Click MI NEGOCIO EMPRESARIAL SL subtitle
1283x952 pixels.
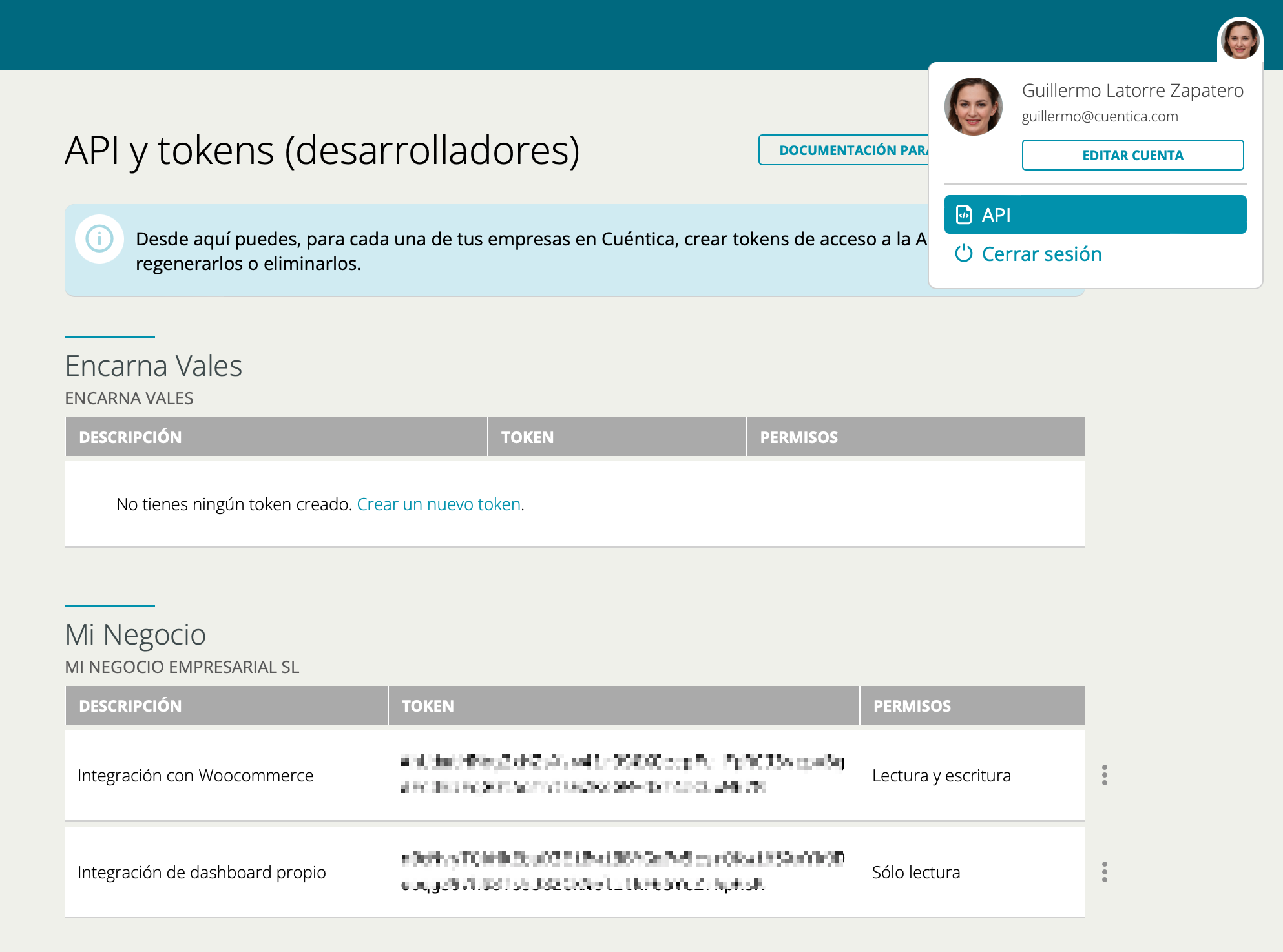pos(182,667)
